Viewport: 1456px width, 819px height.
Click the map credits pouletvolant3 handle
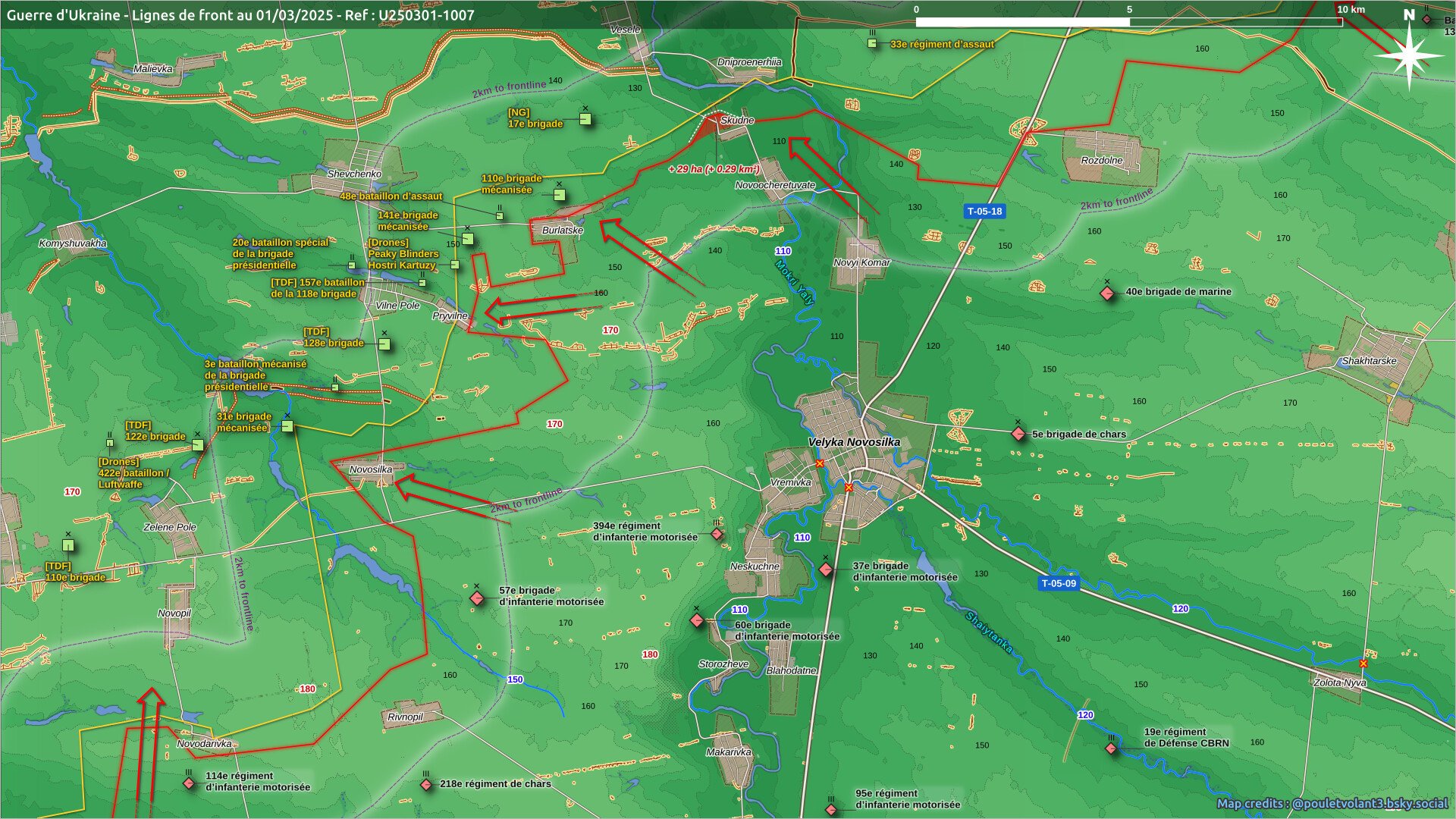pyautogui.click(x=1369, y=803)
